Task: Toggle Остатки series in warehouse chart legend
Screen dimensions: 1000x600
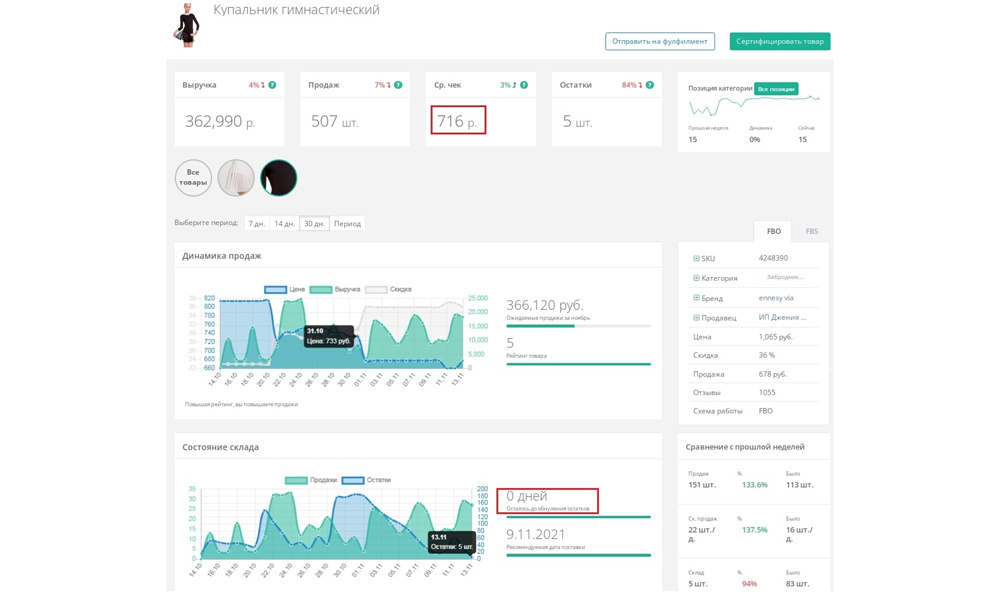Action: [367, 480]
